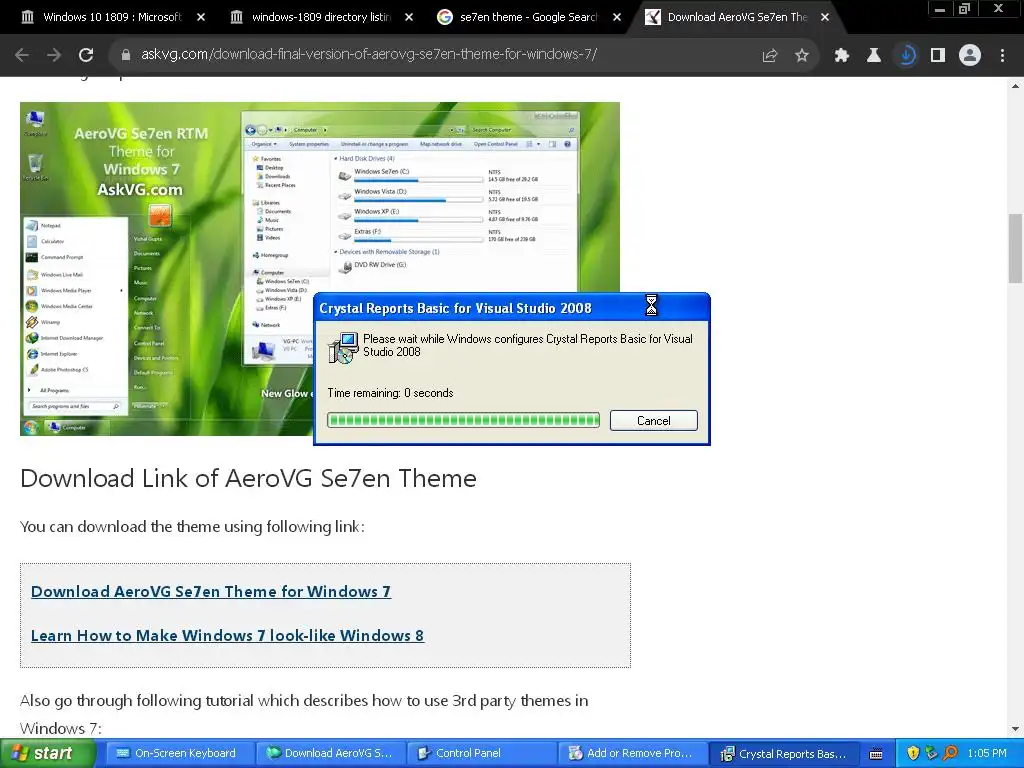Click the lock icon in the address bar

click(126, 55)
